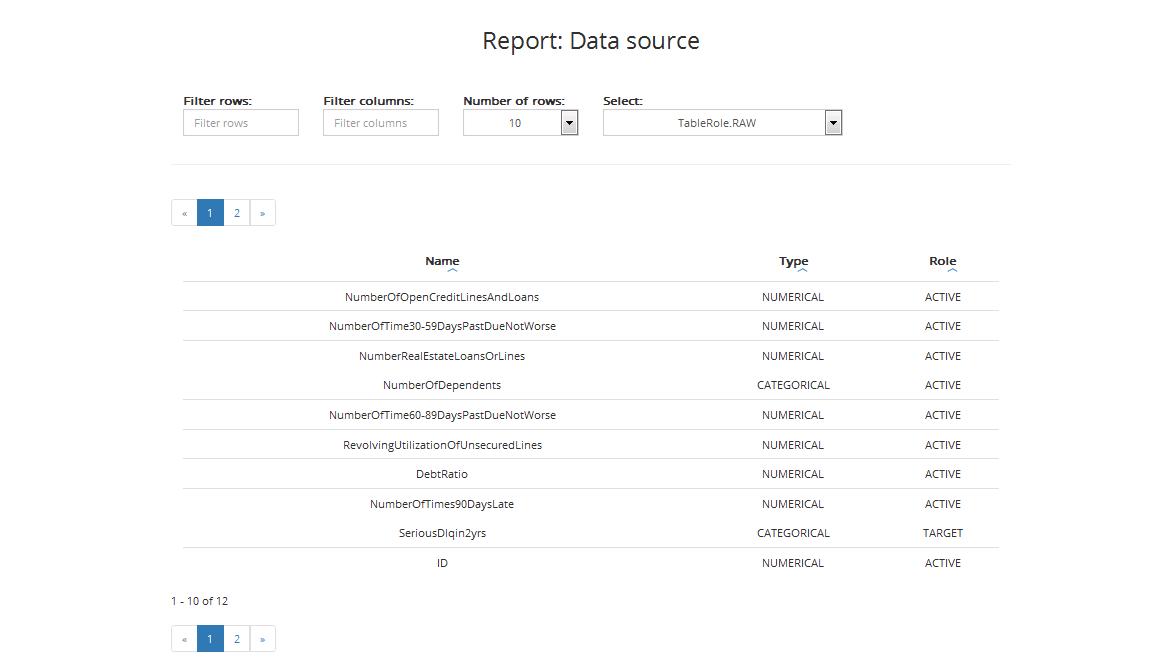
Task: Click bottom pagination » next arrow
Action: coord(262,639)
